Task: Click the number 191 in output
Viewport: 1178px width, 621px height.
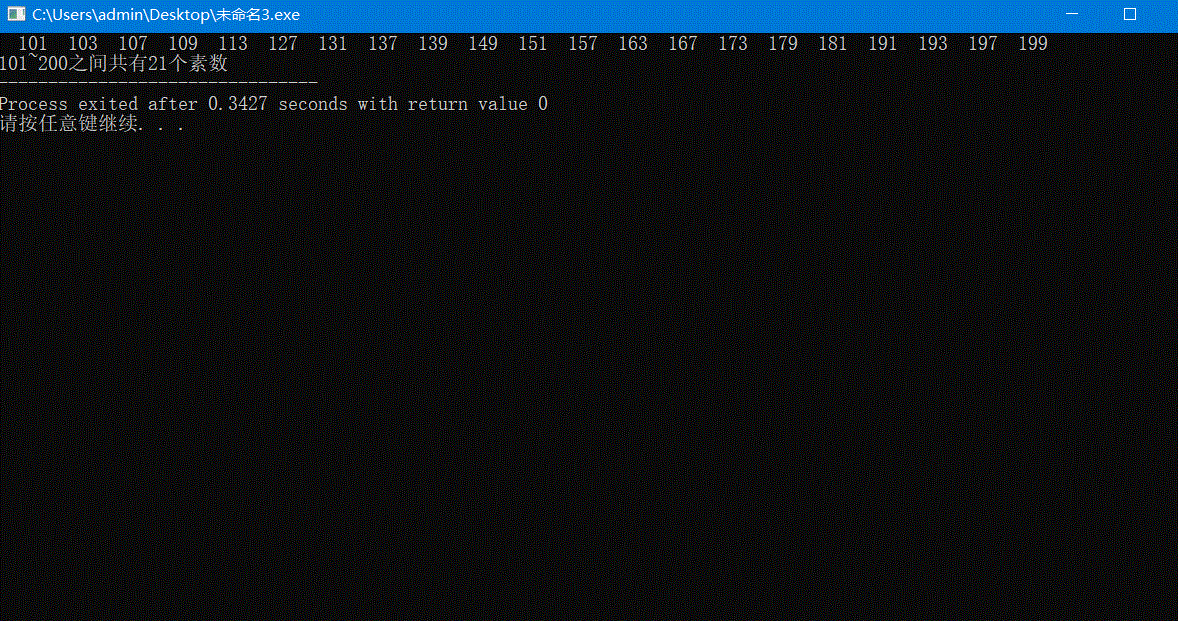Action: point(883,44)
